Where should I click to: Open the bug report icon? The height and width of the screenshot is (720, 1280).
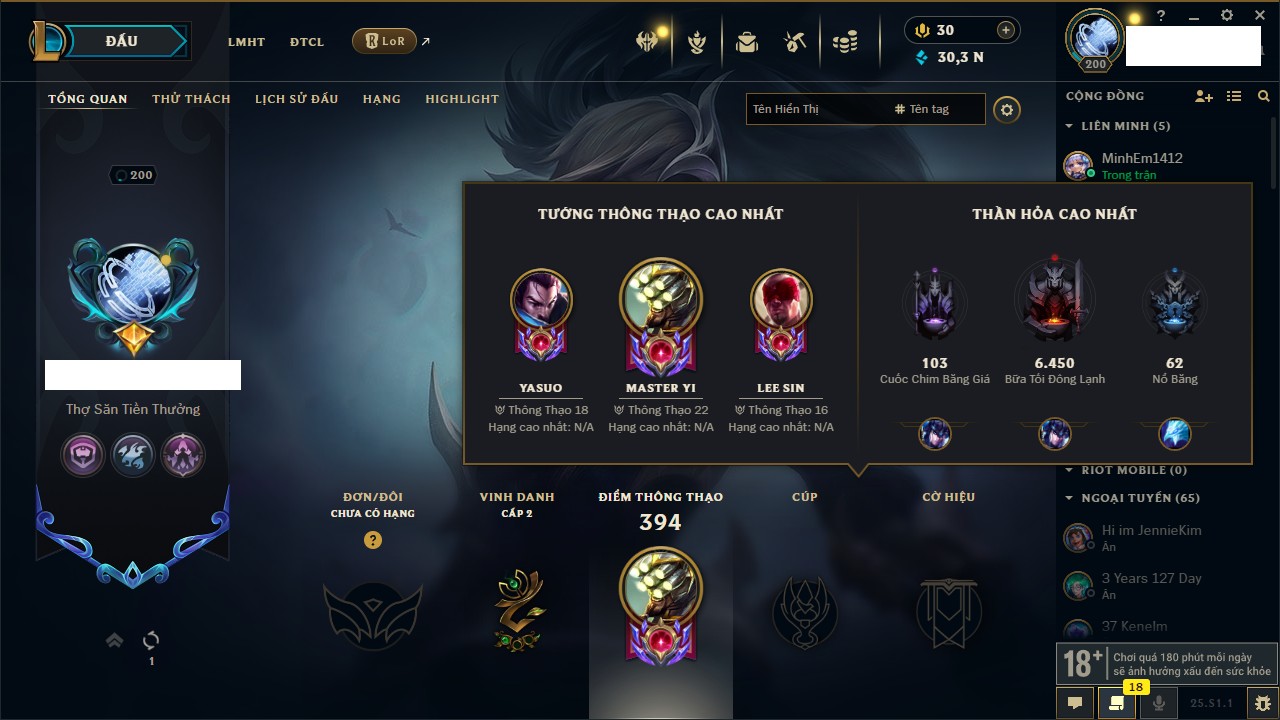[1263, 703]
